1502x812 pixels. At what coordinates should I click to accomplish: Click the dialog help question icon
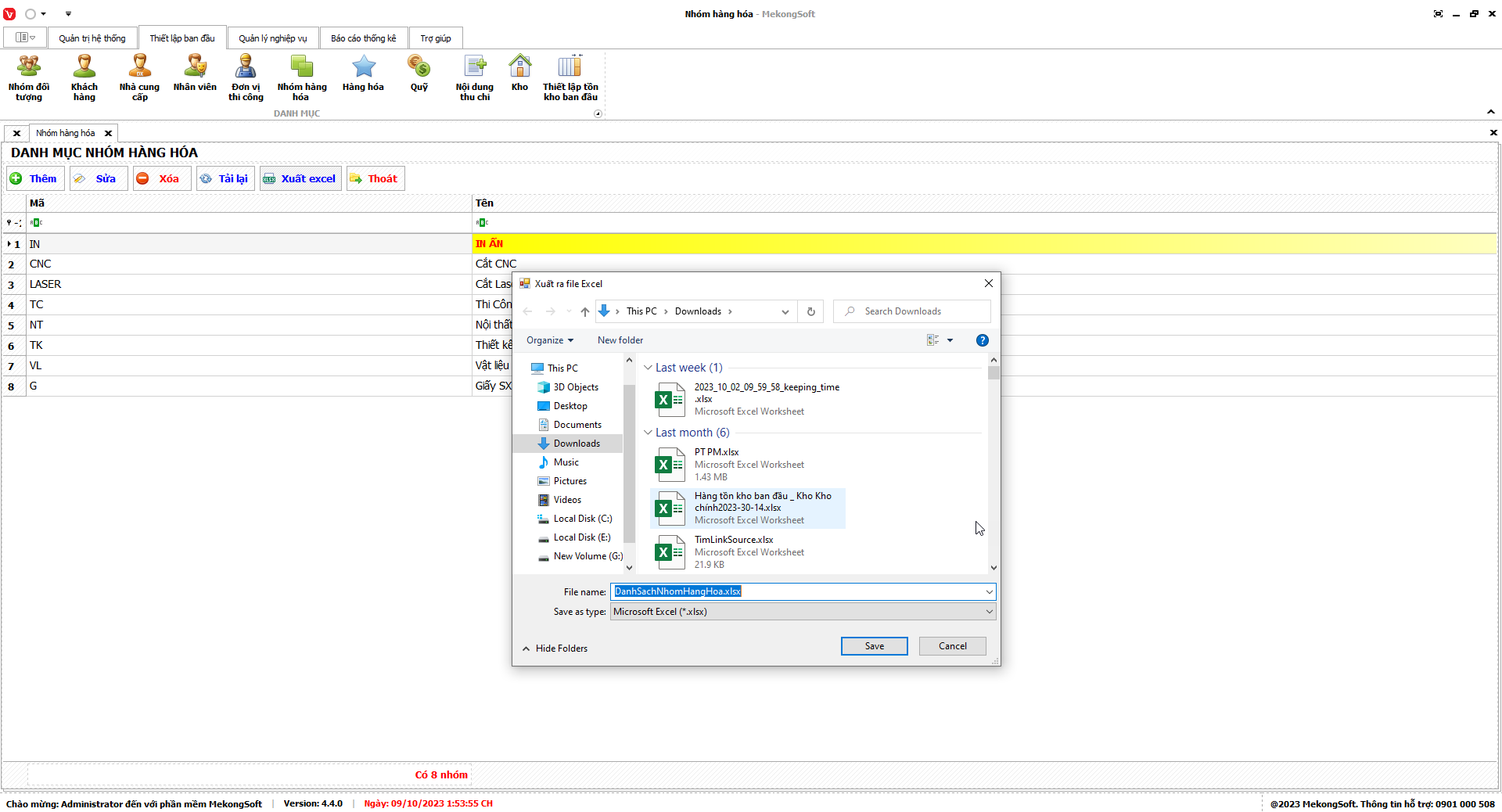click(x=982, y=340)
